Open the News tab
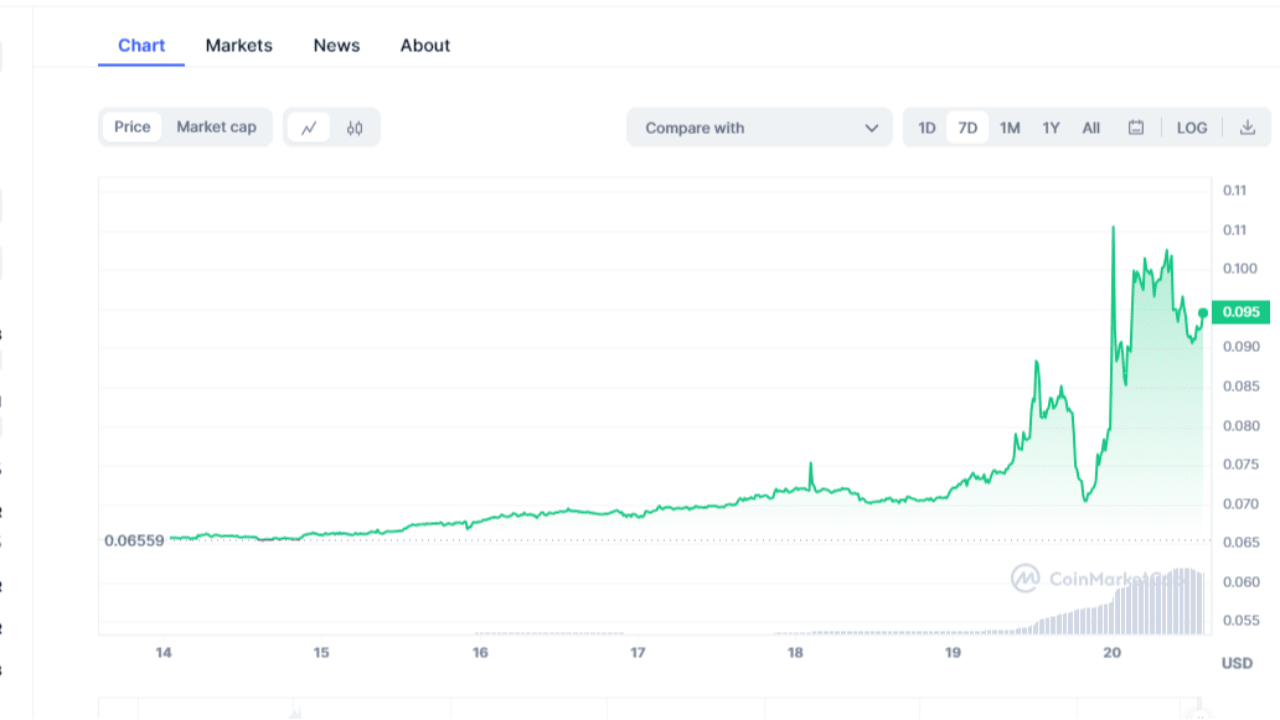The width and height of the screenshot is (1280, 720). point(336,45)
